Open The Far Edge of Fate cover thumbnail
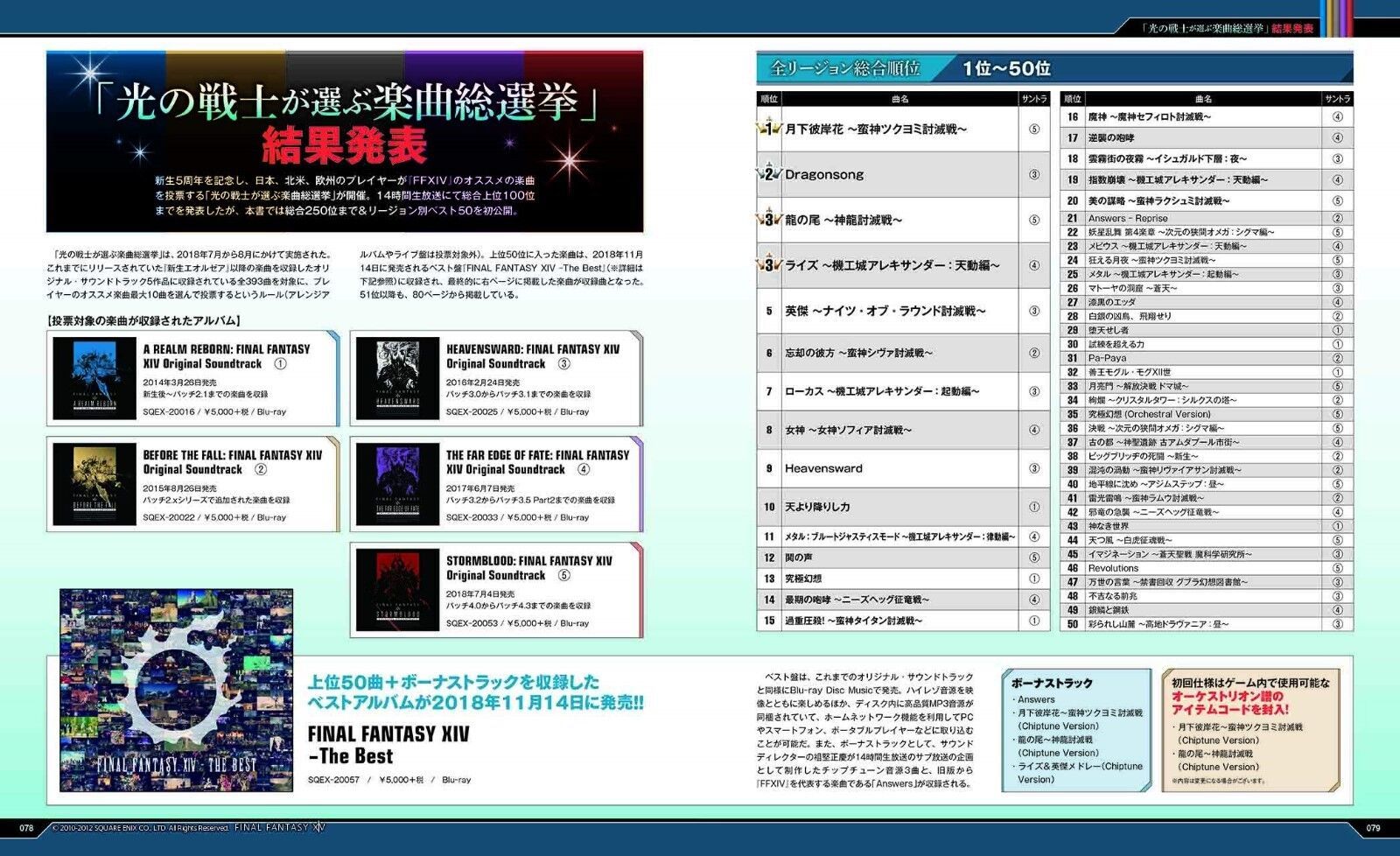The width and height of the screenshot is (1400, 856). click(x=398, y=484)
